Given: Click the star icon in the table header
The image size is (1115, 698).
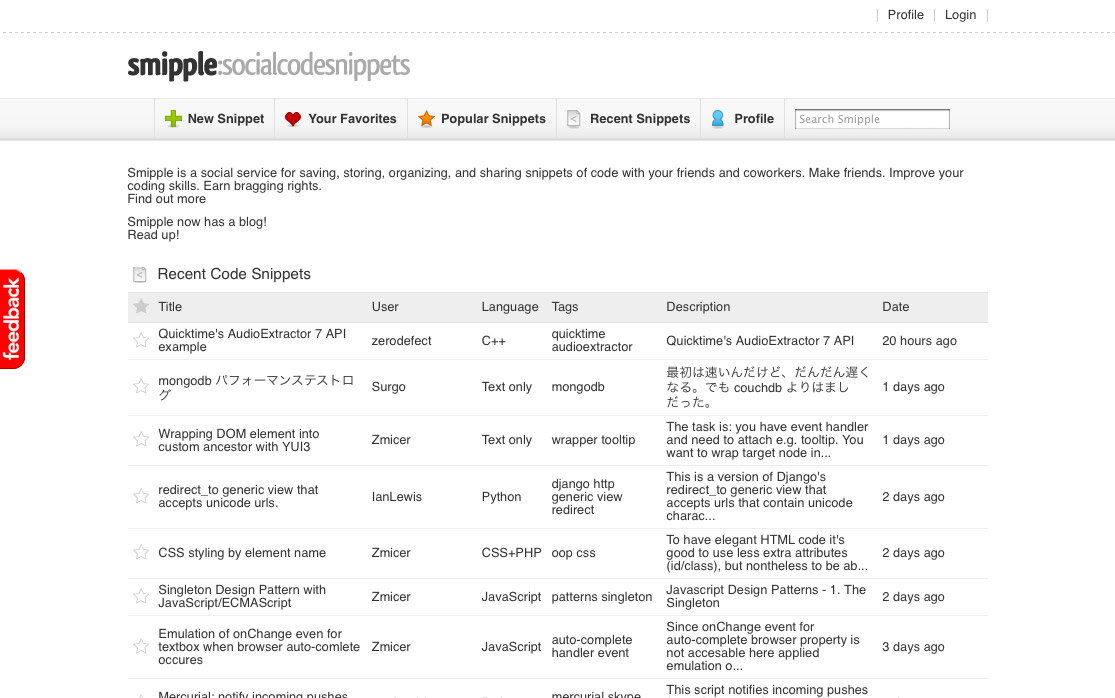Looking at the screenshot, I should coord(141,306).
